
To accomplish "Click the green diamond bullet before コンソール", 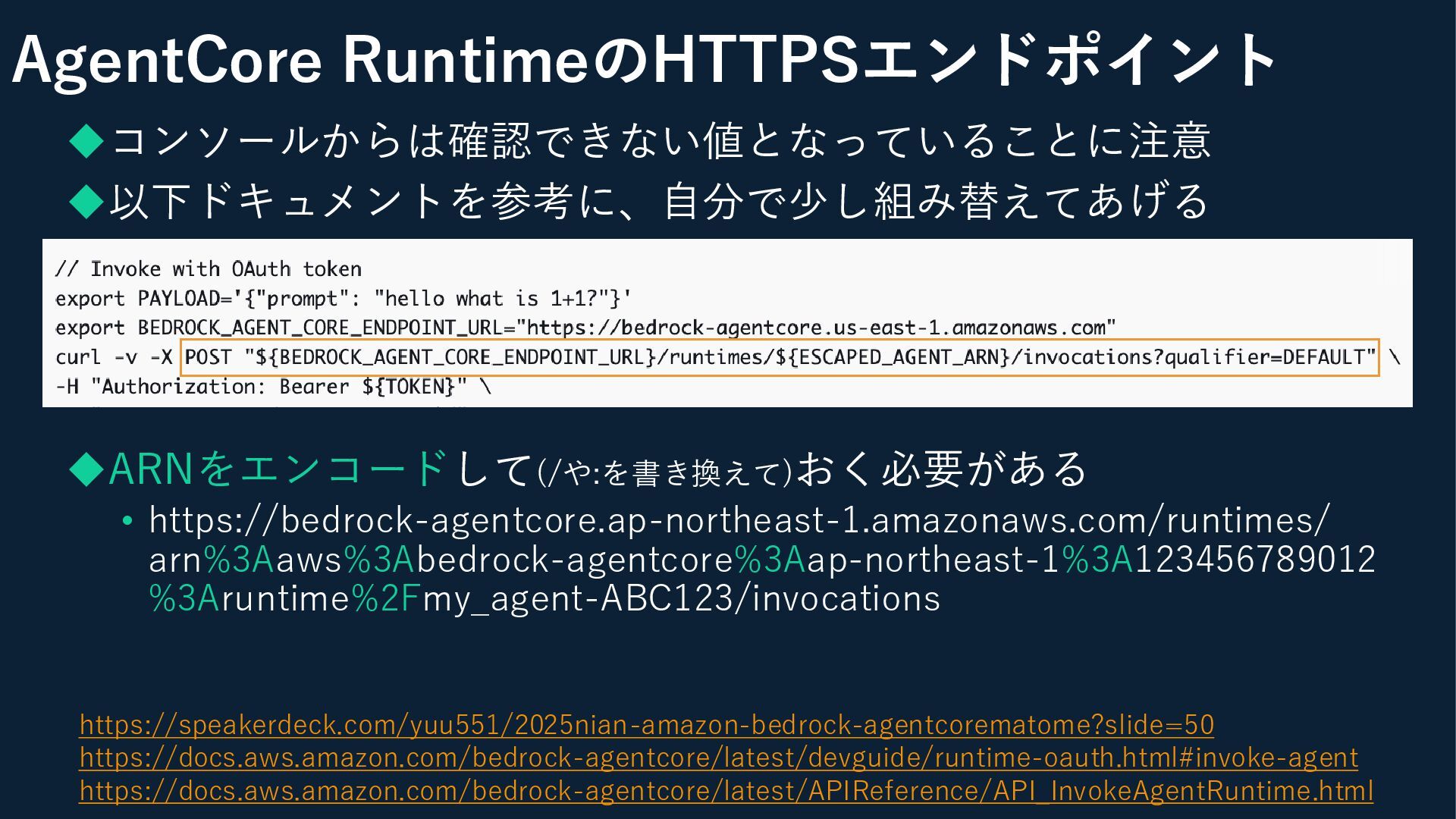I will pyautogui.click(x=86, y=142).
